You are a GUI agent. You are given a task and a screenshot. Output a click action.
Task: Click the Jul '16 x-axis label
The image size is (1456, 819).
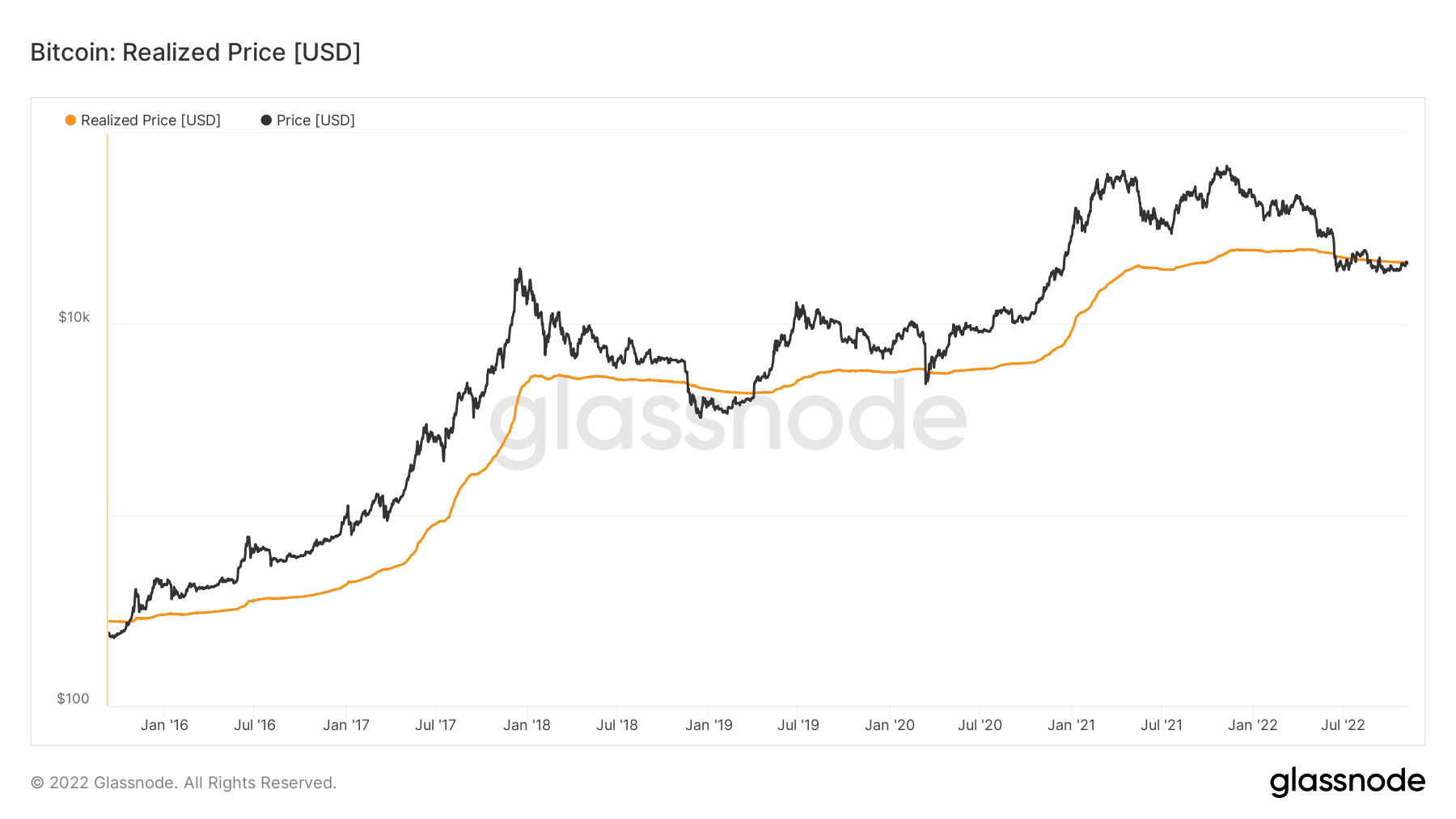click(255, 725)
